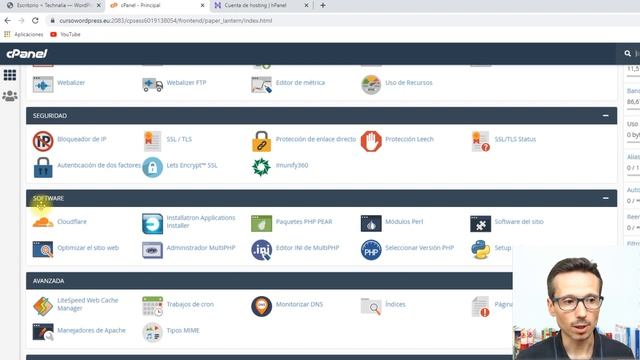The height and width of the screenshot is (360, 640).
Task: Open the Trabajos de cron calendar icon
Action: [x=152, y=306]
